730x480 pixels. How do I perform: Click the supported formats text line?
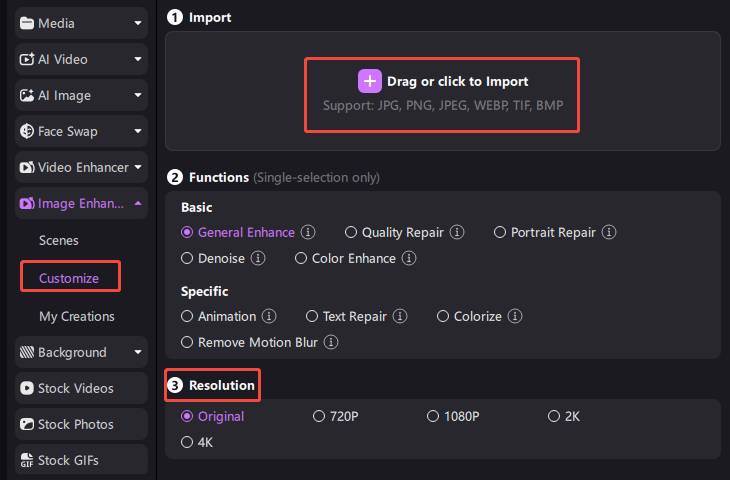443,106
